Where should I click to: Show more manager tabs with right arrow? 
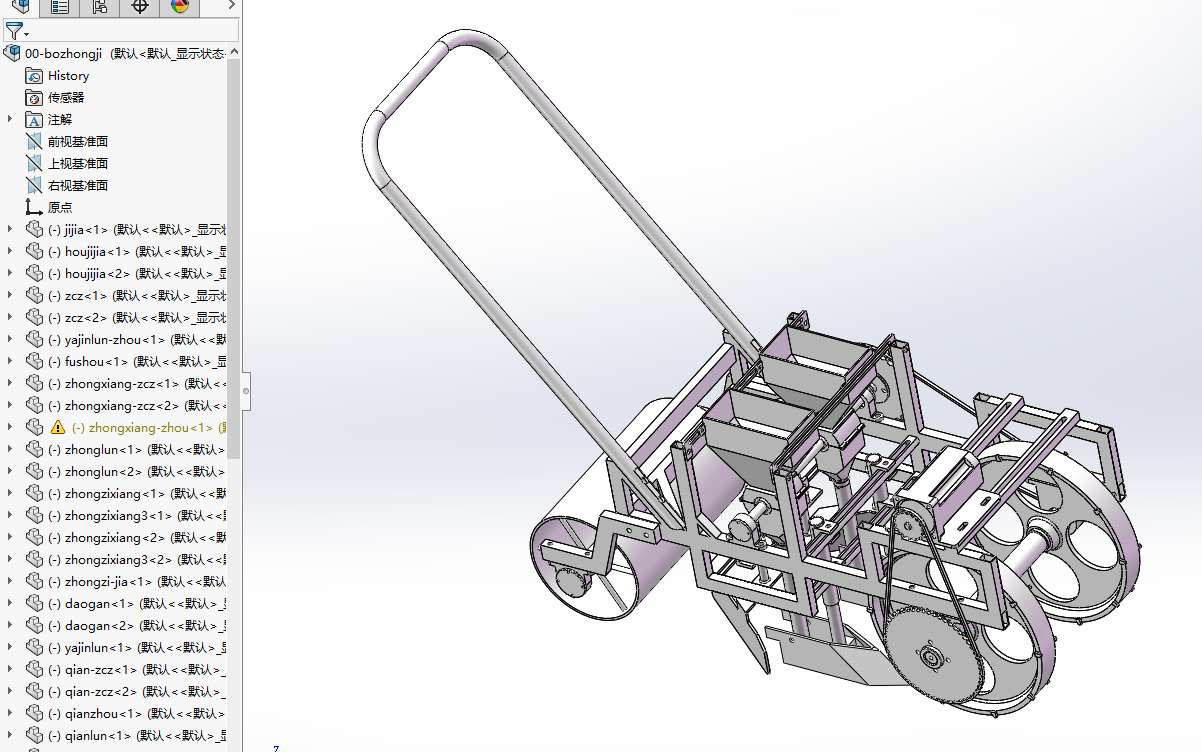[x=231, y=7]
